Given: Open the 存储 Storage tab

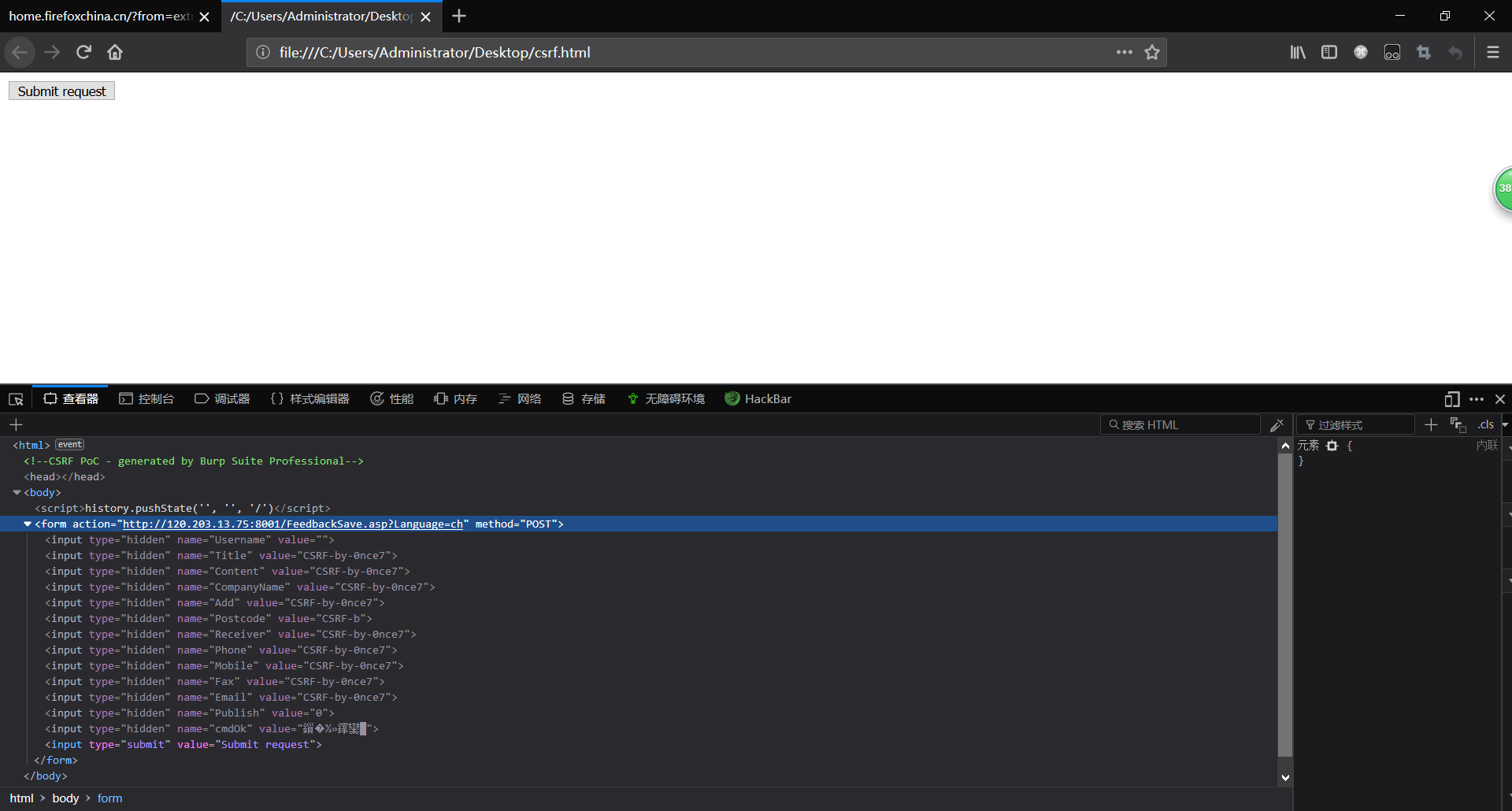Looking at the screenshot, I should point(584,399).
